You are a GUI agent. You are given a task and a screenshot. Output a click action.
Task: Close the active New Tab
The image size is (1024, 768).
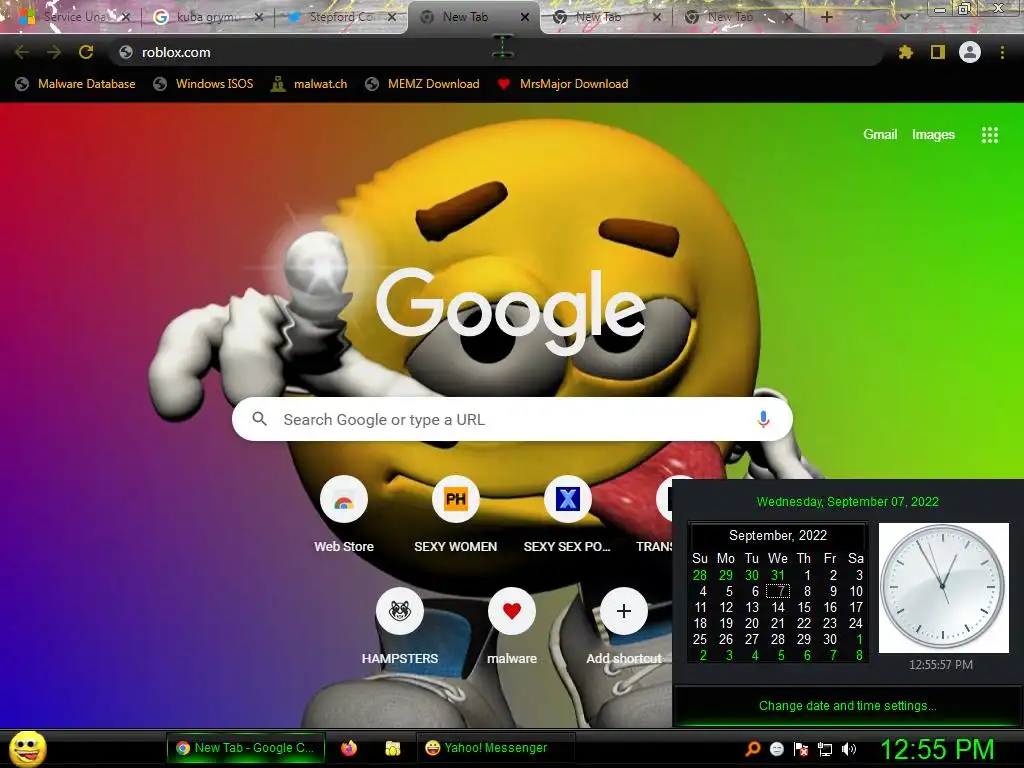tap(524, 17)
